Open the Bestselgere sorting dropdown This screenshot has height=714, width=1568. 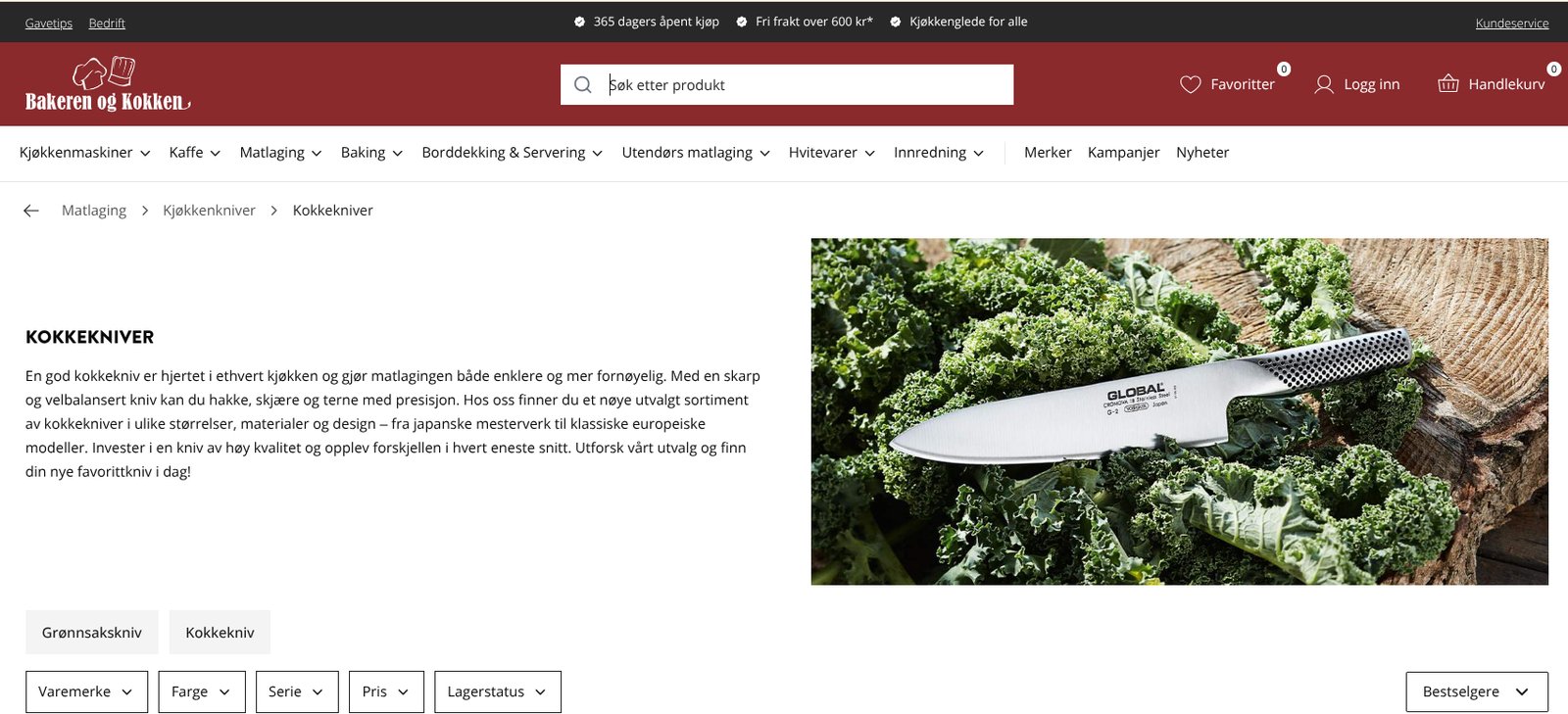[1477, 691]
